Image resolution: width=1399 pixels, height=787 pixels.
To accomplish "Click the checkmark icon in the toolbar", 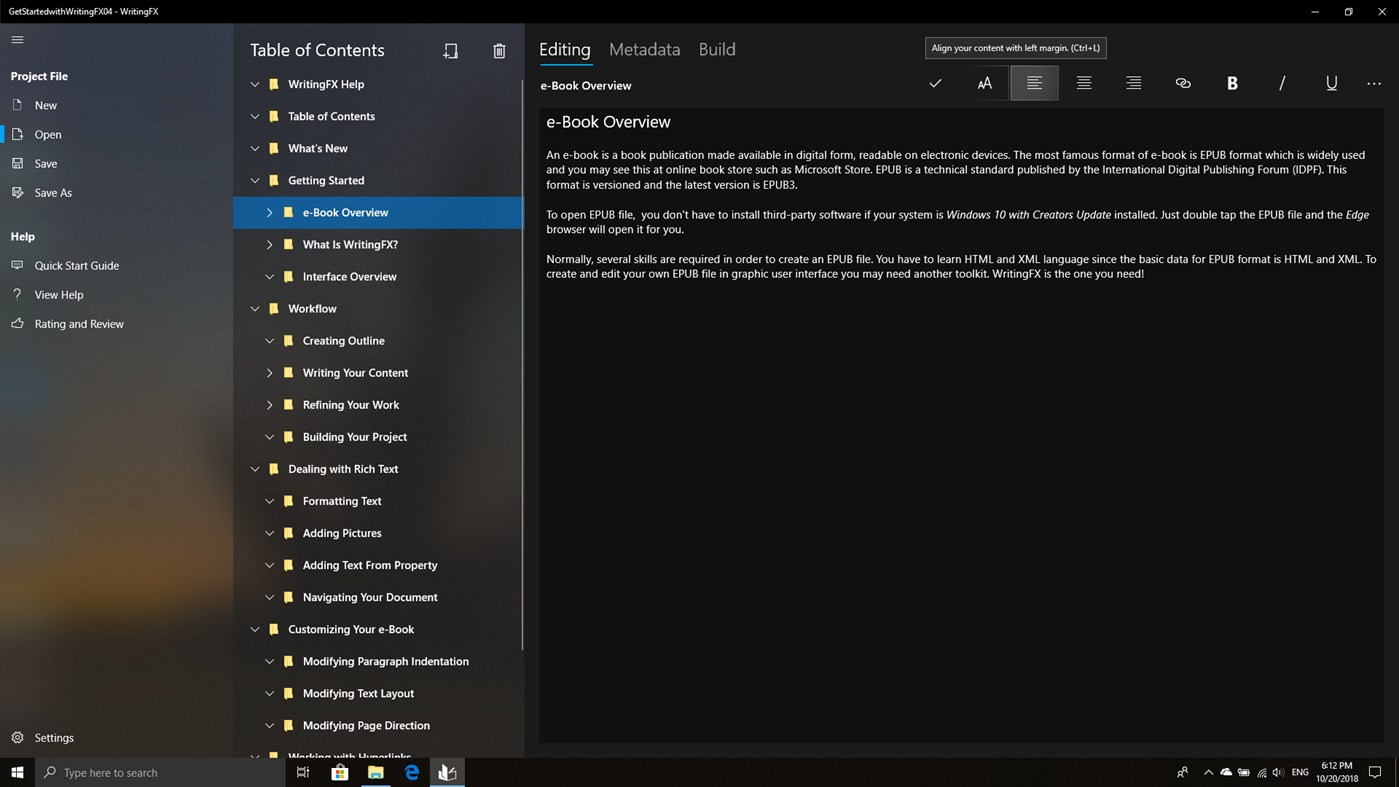I will click(934, 83).
